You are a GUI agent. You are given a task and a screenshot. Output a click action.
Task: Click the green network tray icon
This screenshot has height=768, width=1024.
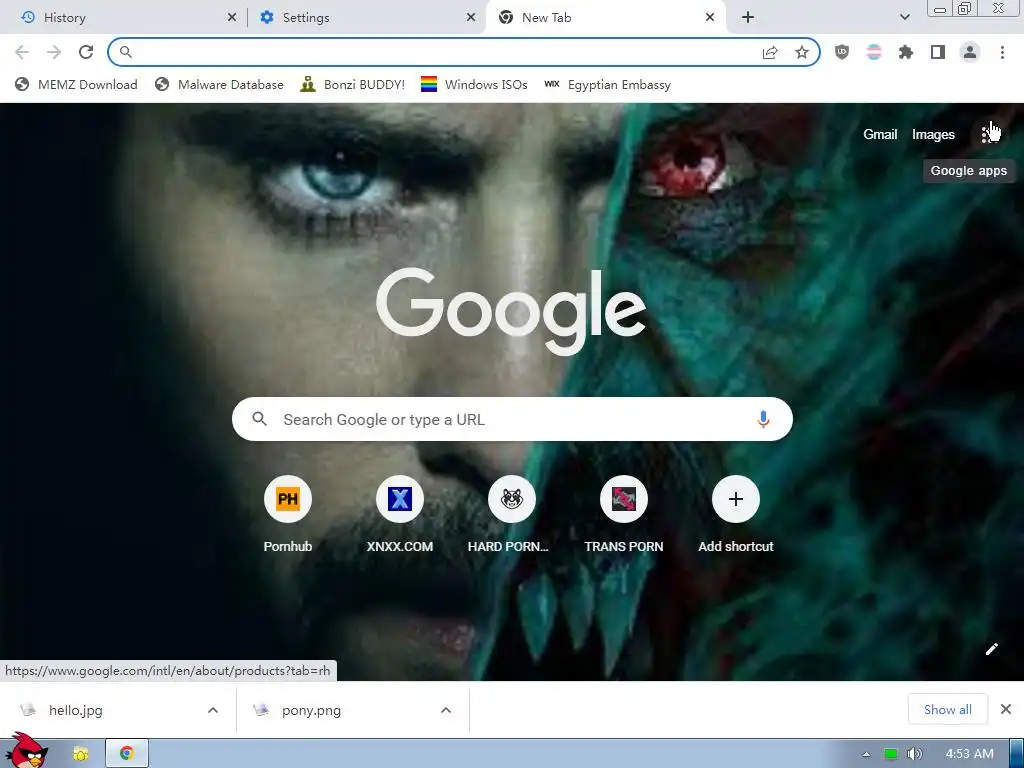(x=891, y=754)
